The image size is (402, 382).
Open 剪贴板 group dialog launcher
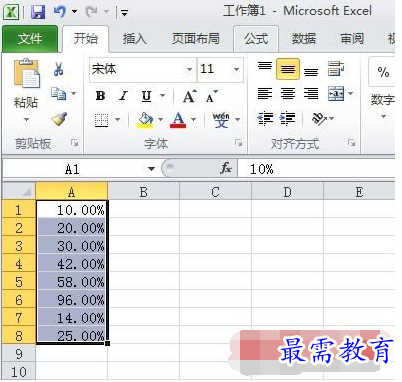point(75,143)
